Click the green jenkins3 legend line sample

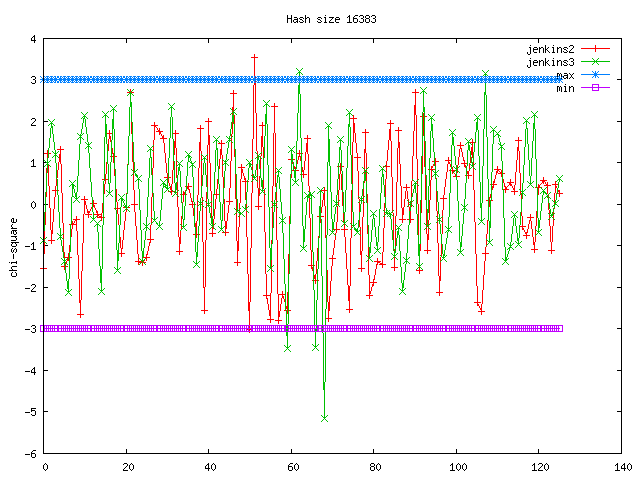tap(595, 62)
